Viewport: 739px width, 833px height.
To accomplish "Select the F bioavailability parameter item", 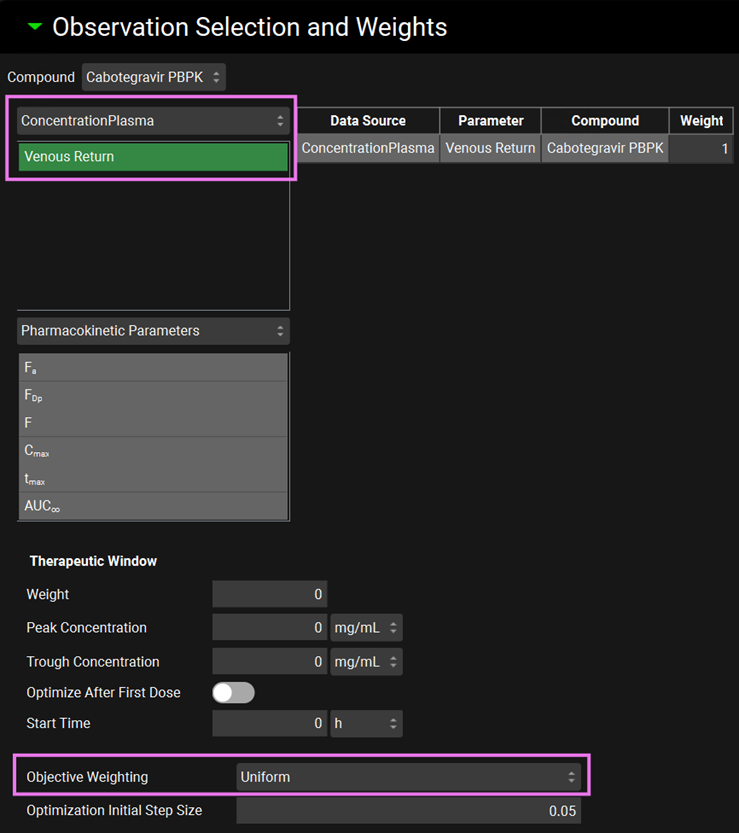I will point(153,423).
